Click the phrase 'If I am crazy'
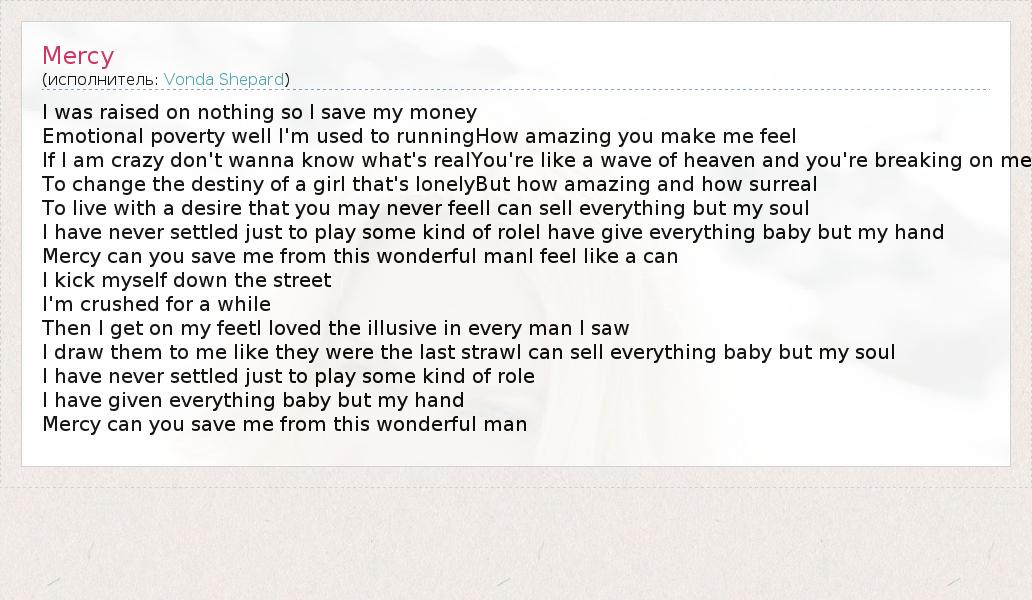The height and width of the screenshot is (600, 1032). [x=107, y=160]
